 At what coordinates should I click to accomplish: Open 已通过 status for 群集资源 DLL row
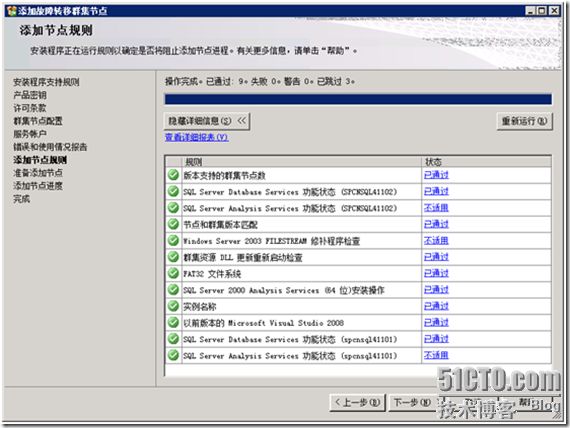pos(436,257)
